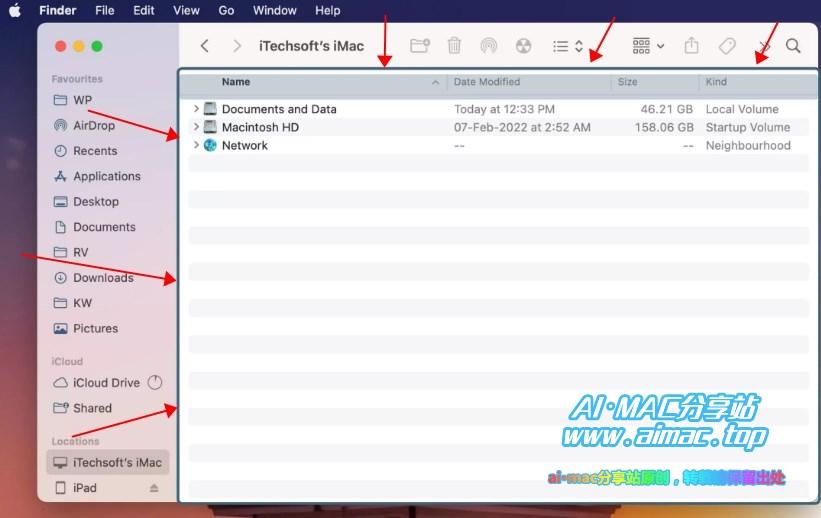Open the Help menu
The image size is (821, 518).
[x=328, y=10]
